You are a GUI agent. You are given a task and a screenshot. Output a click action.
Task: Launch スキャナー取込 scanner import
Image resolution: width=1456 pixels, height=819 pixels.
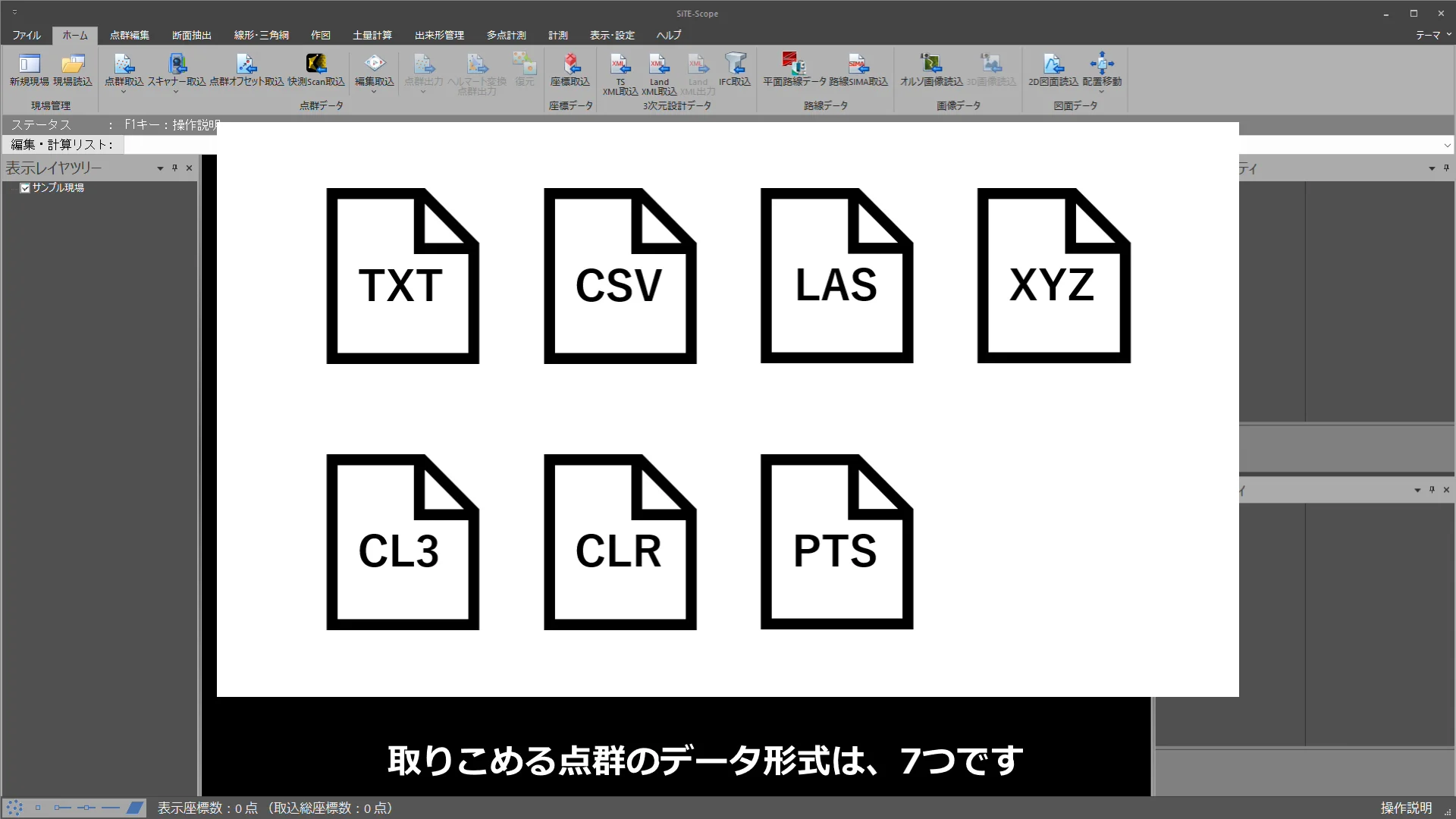tap(177, 68)
